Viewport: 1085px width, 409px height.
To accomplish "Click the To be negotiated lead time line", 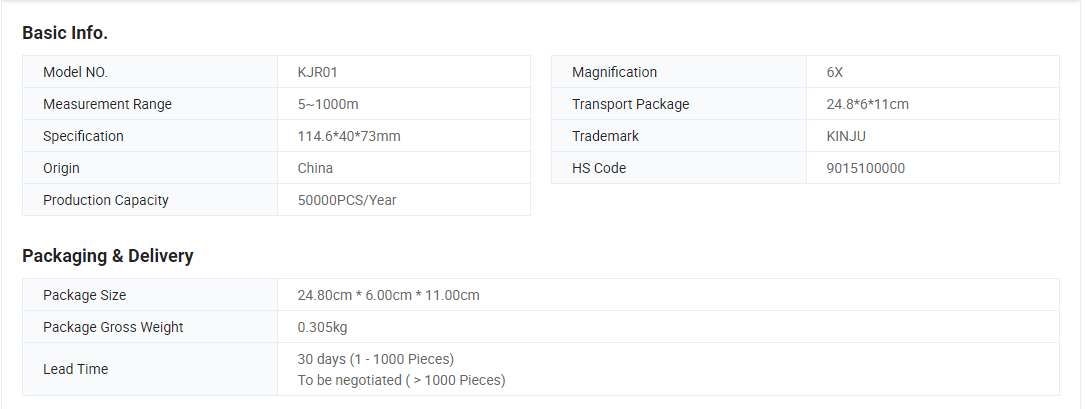I will (401, 381).
